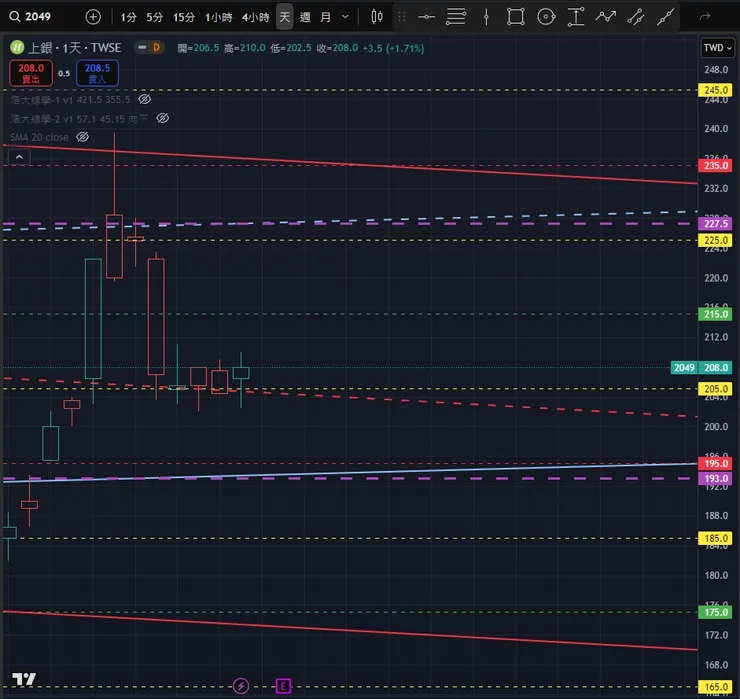Select the circle drawing tool
Image resolution: width=740 pixels, height=699 pixels.
546,17
